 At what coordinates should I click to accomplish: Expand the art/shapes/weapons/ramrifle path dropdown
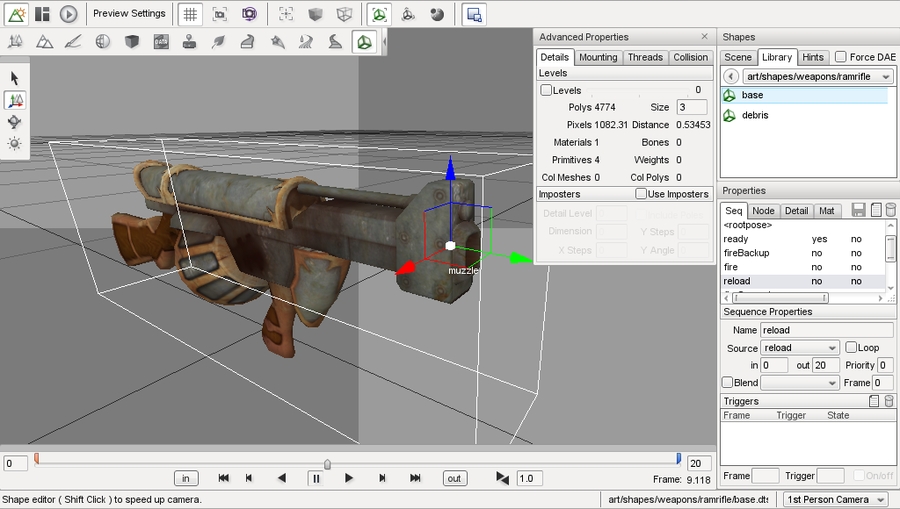[817, 76]
